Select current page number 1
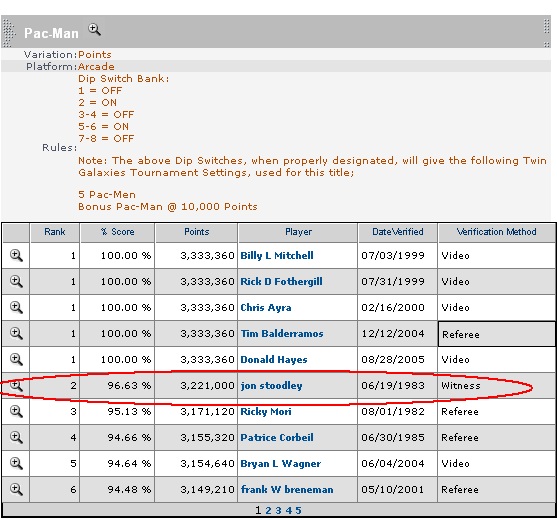557x520 pixels. pyautogui.click(x=258, y=510)
